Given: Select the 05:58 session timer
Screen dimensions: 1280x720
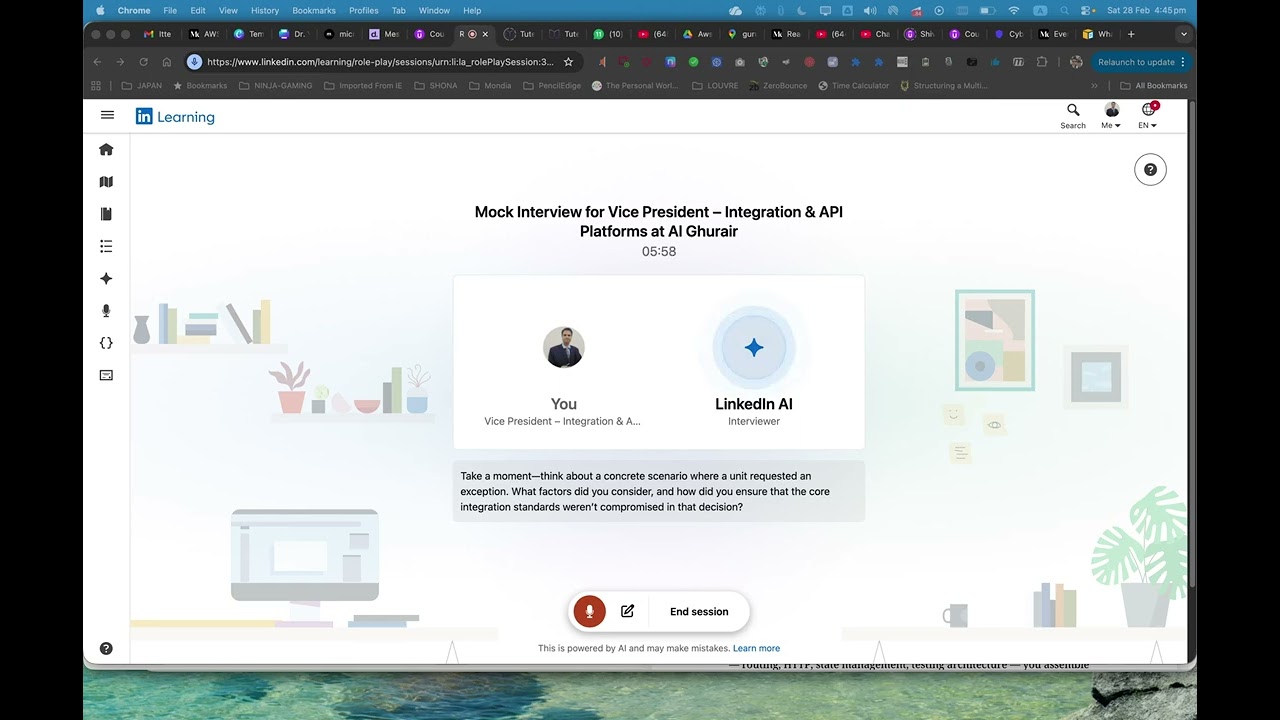Looking at the screenshot, I should pyautogui.click(x=659, y=251).
